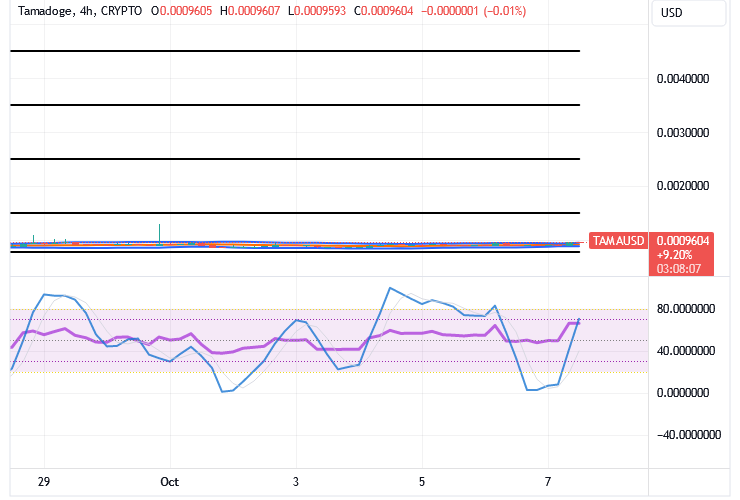This screenshot has width=740, height=500.
Task: Click the 7 date label on time axis
Action: point(547,482)
